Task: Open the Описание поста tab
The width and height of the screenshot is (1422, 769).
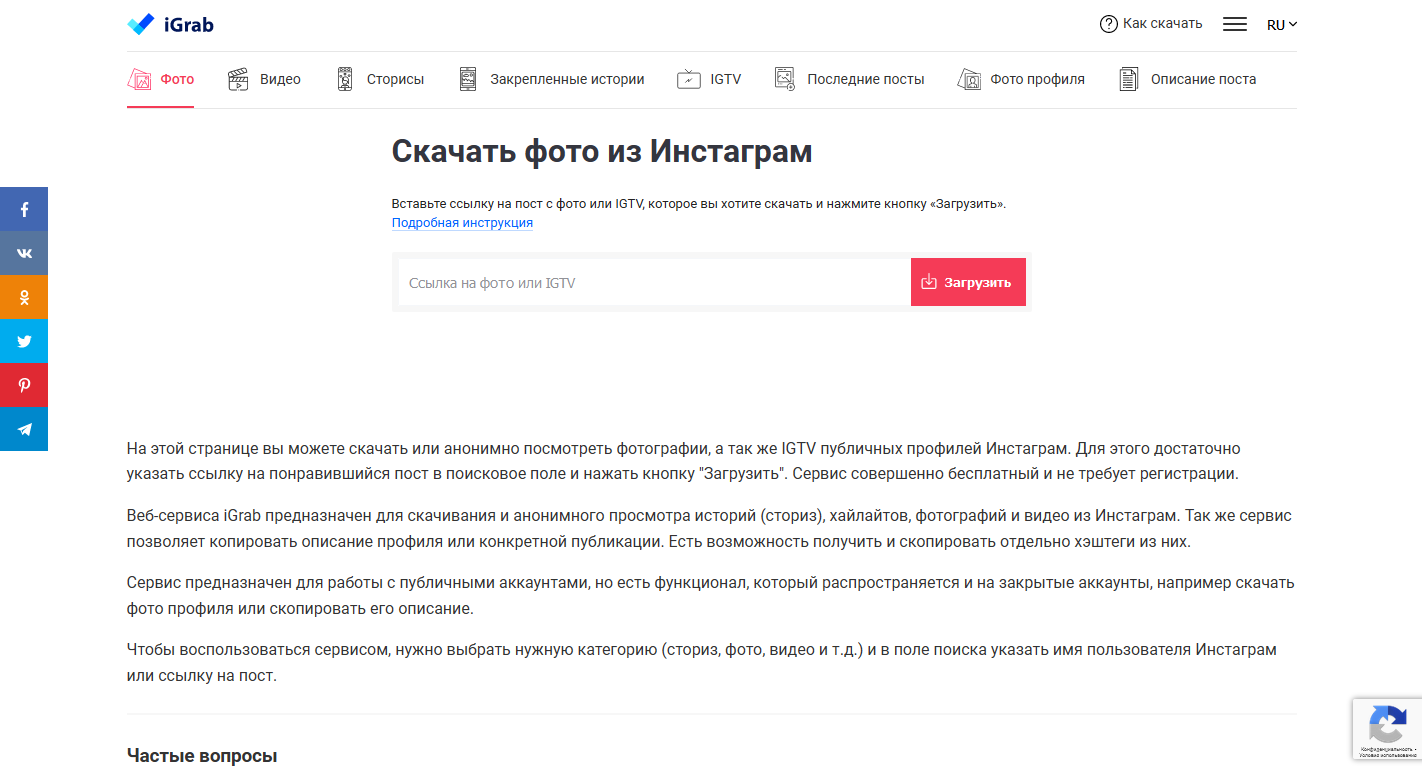Action: point(1188,79)
